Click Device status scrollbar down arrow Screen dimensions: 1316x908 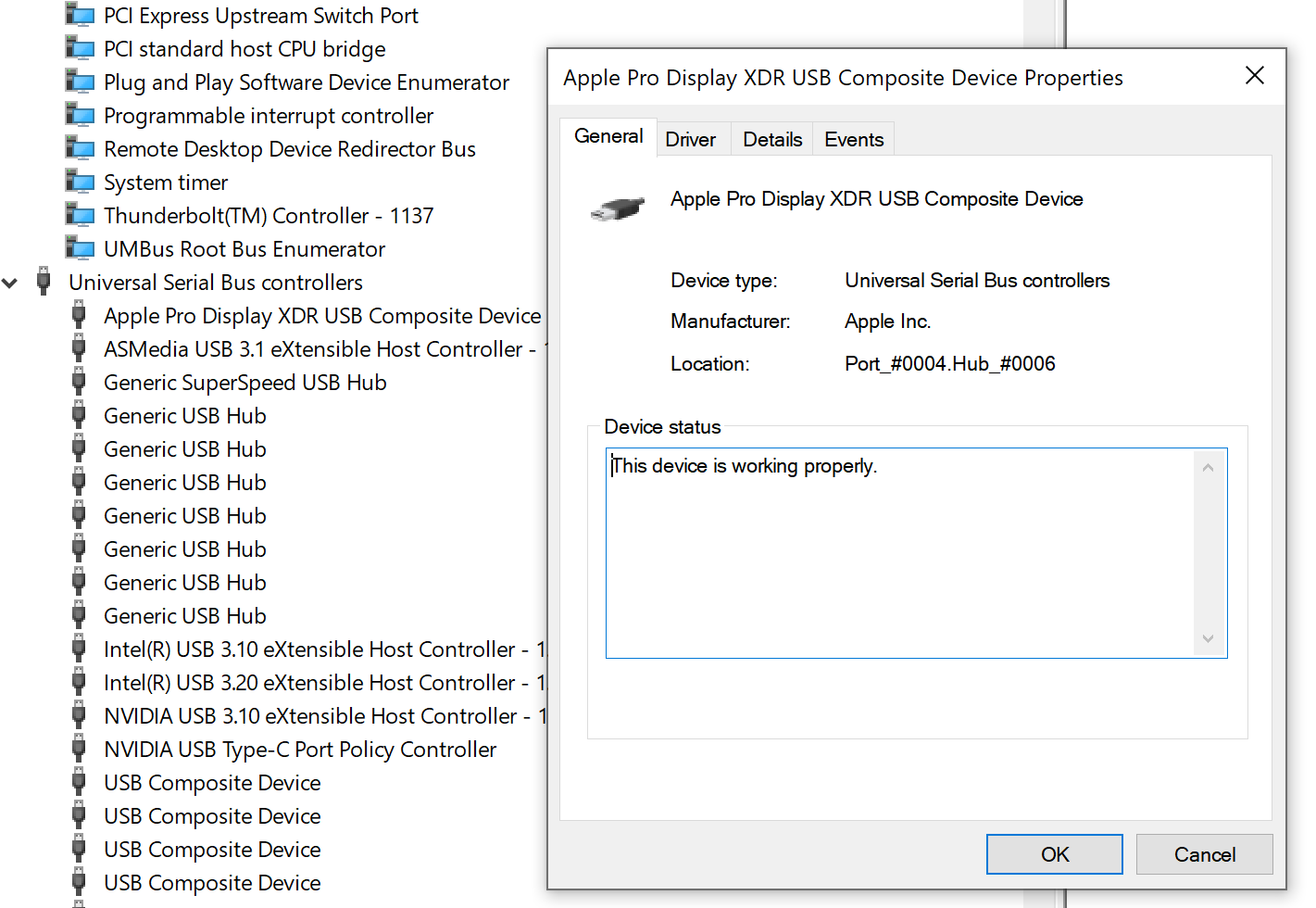[1208, 638]
